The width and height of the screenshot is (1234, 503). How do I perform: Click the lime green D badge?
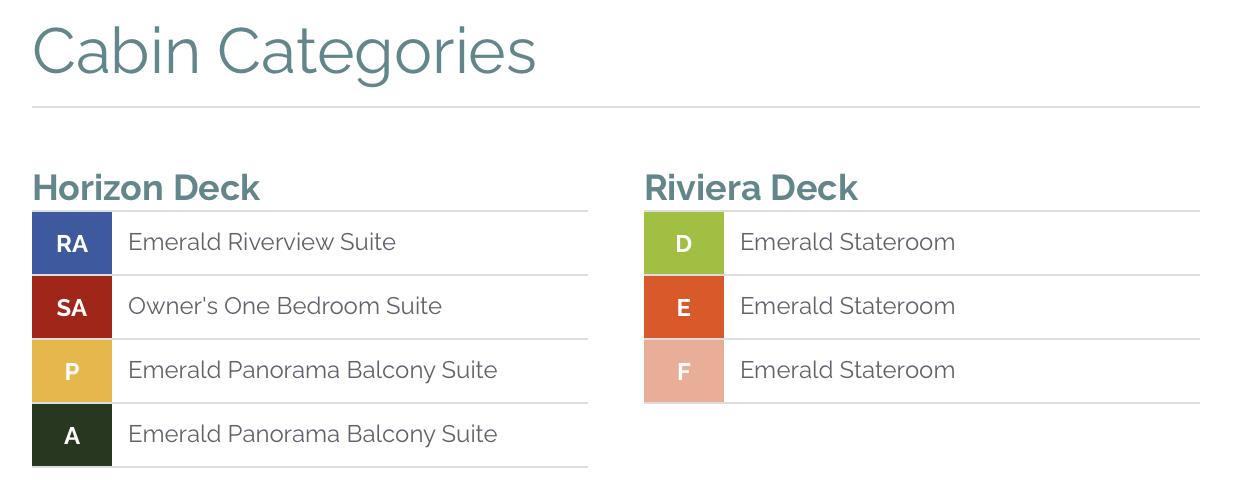click(x=684, y=243)
